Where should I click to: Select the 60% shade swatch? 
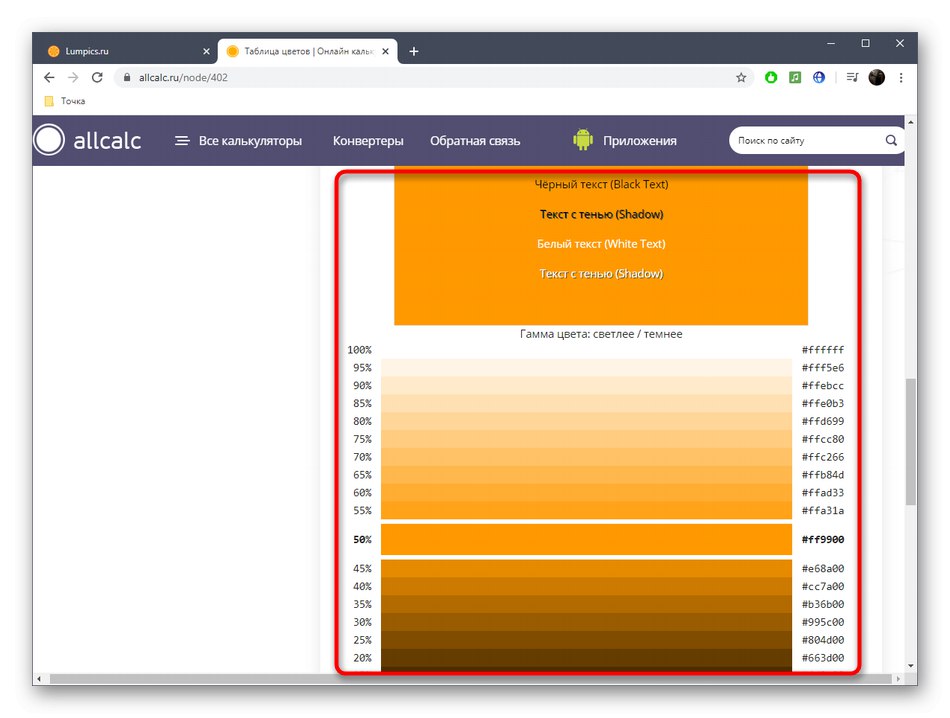point(586,493)
